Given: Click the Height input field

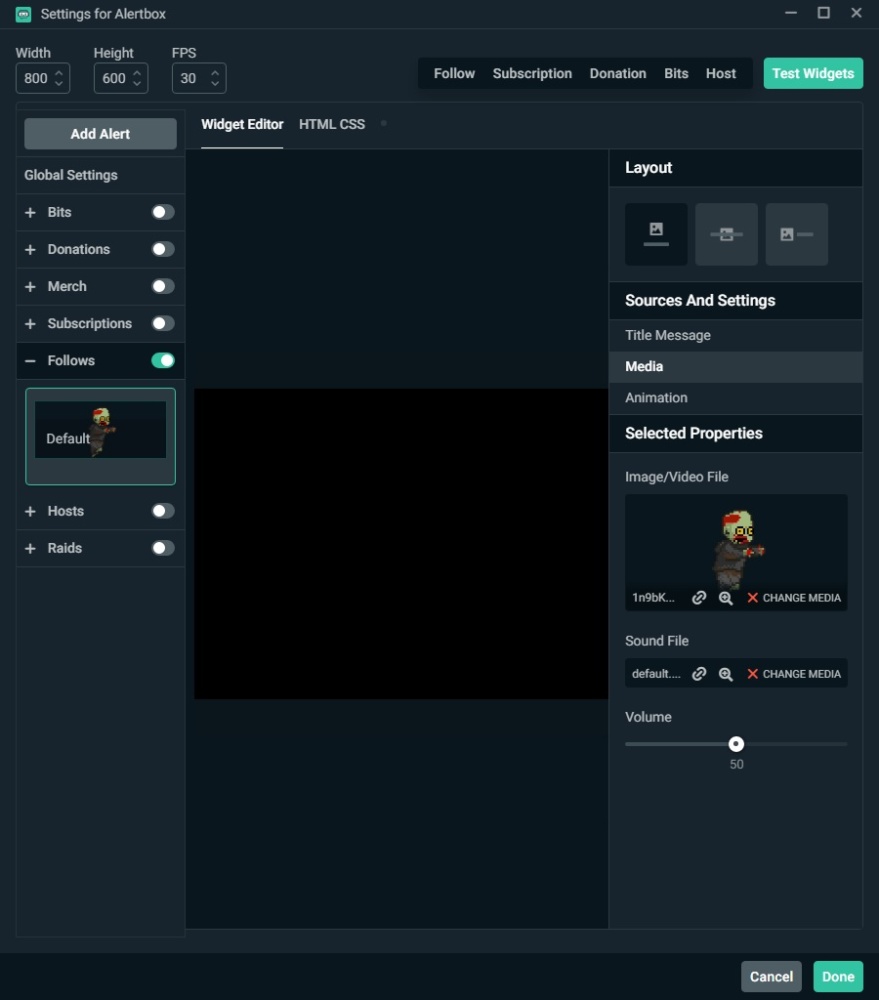Looking at the screenshot, I should [x=121, y=78].
